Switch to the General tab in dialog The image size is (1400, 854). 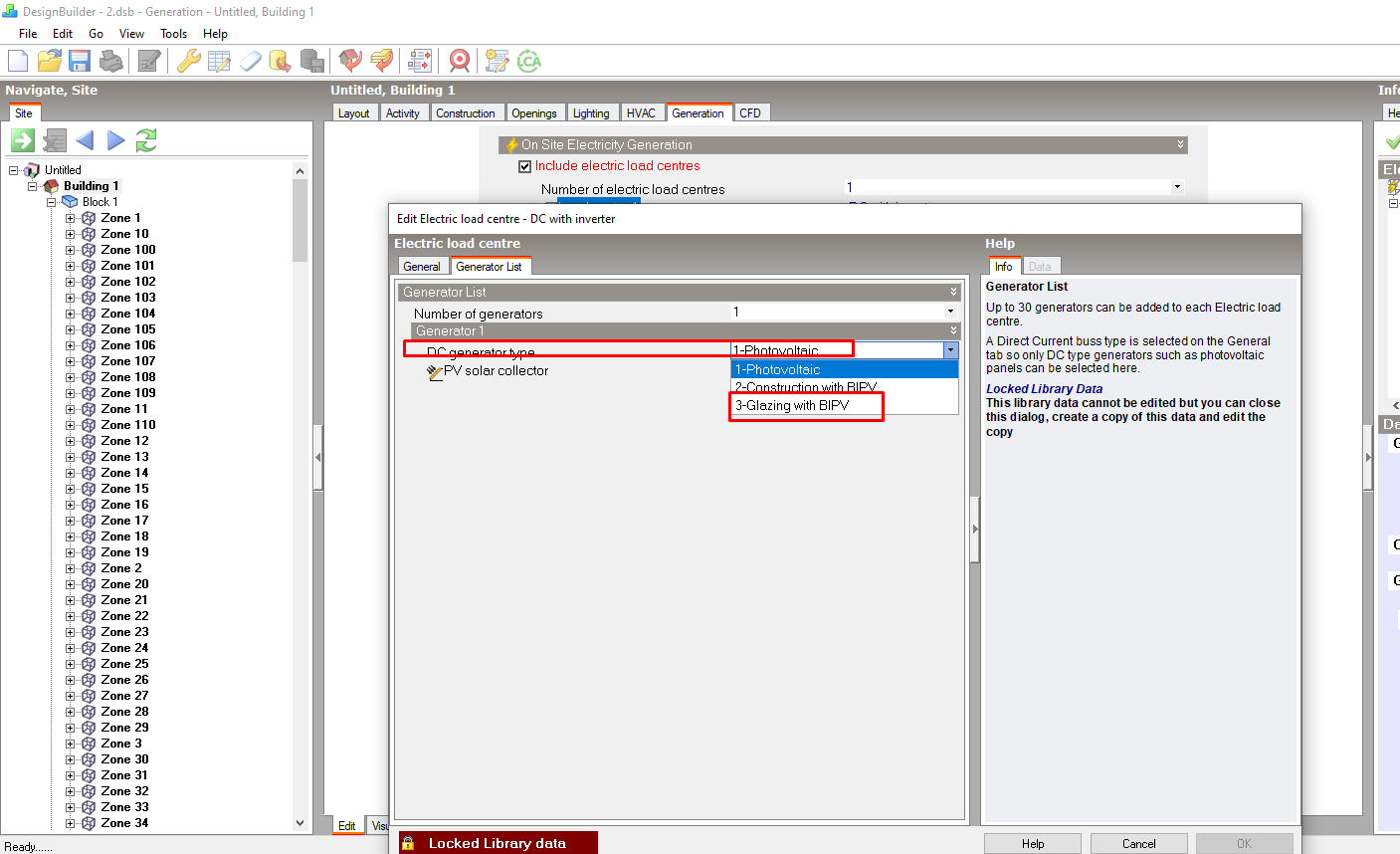[422, 266]
